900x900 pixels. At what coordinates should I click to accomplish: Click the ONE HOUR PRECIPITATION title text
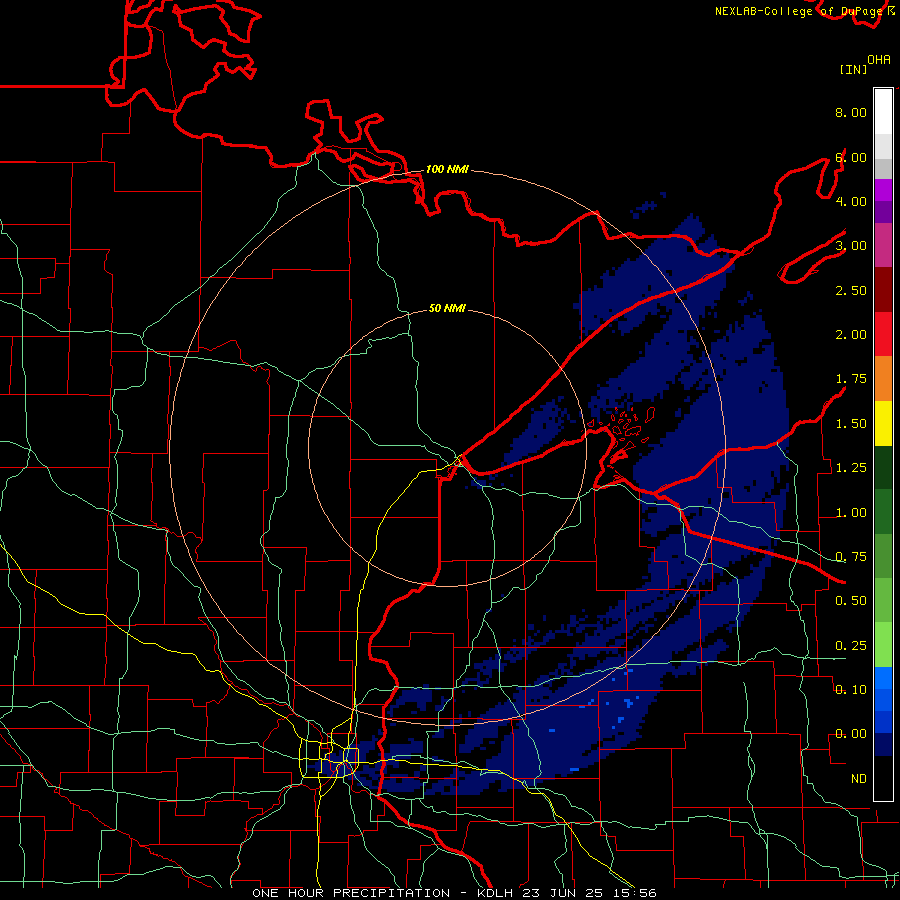[x=351, y=893]
